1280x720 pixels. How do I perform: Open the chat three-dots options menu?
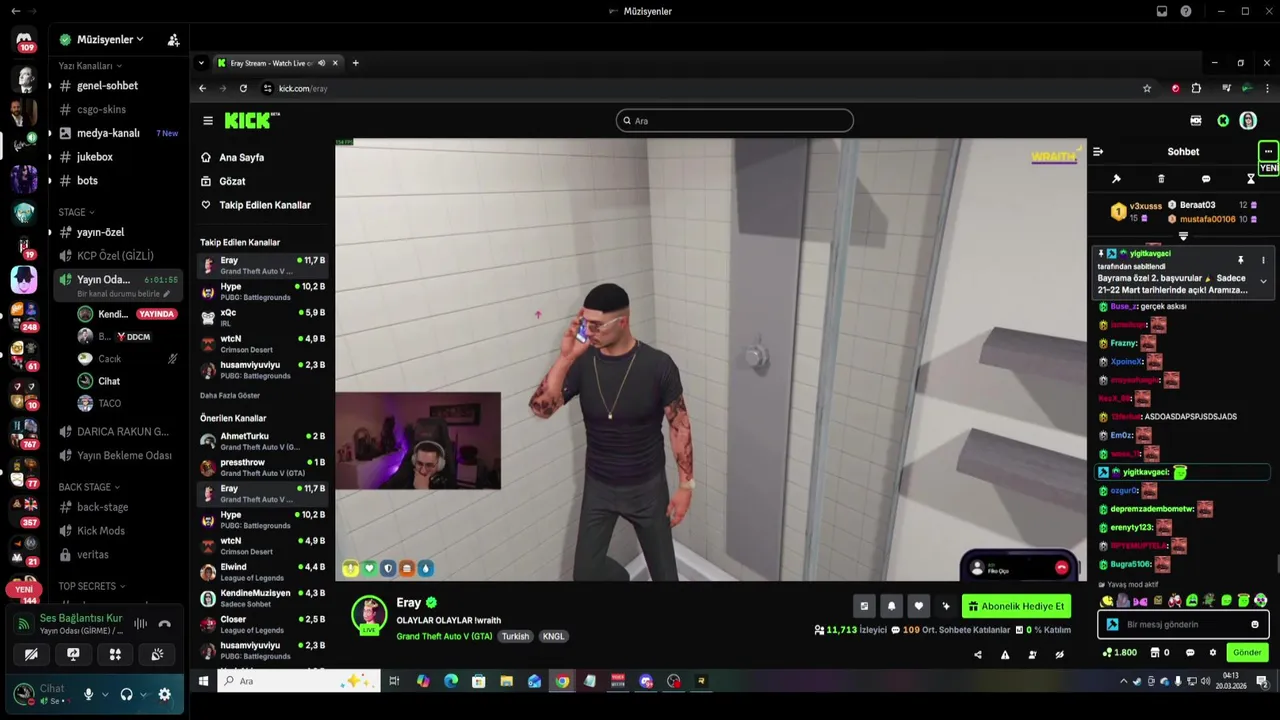pos(1268,152)
